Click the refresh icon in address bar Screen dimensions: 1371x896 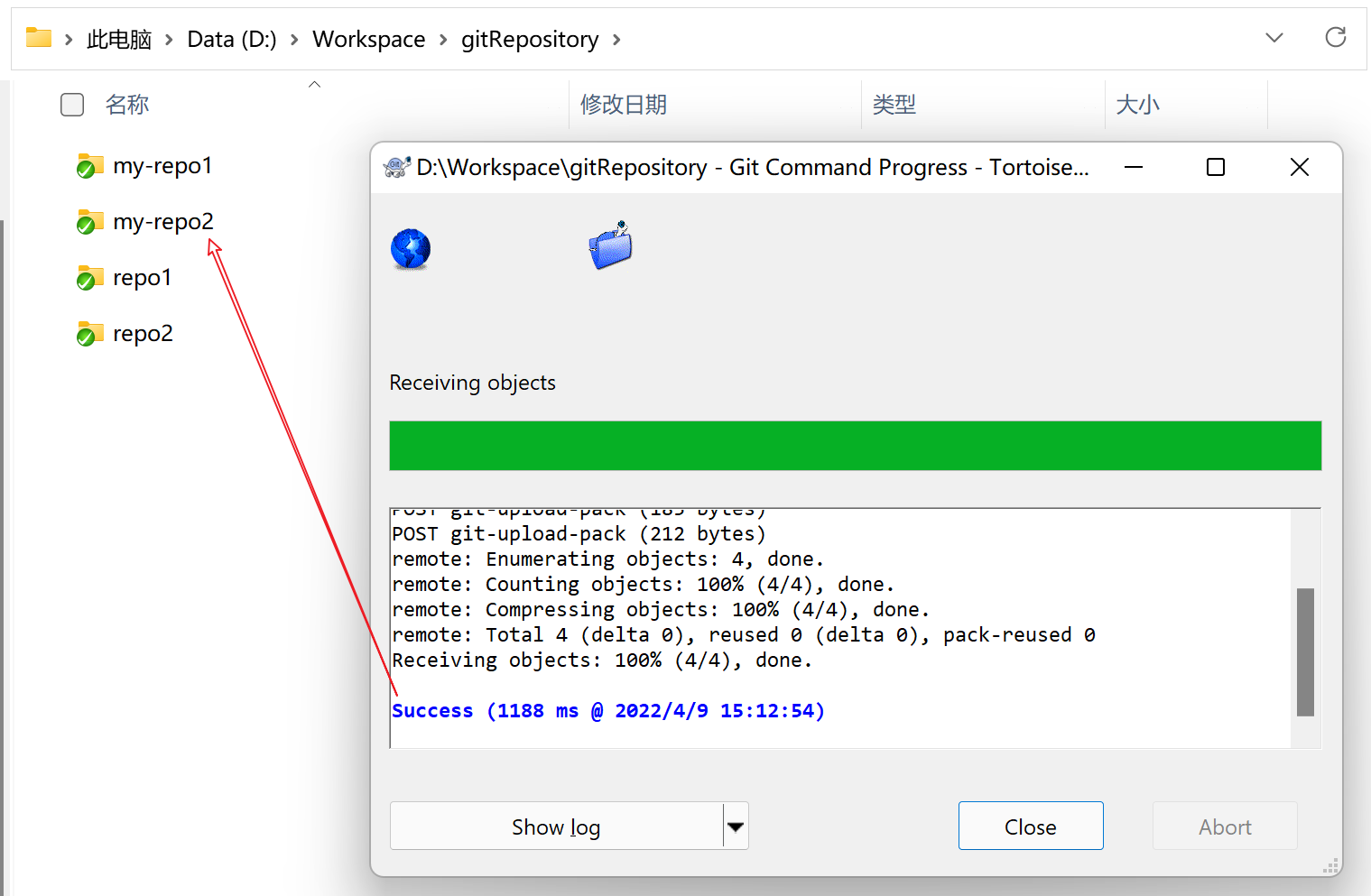1335,38
